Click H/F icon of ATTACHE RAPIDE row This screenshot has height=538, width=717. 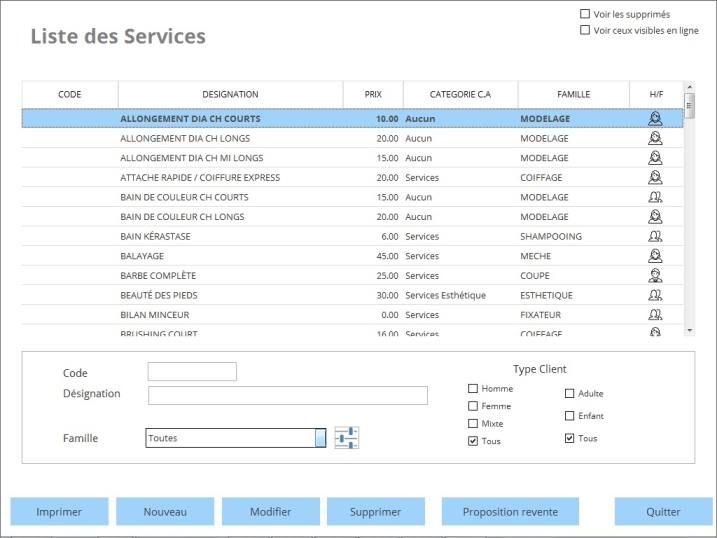[656, 178]
